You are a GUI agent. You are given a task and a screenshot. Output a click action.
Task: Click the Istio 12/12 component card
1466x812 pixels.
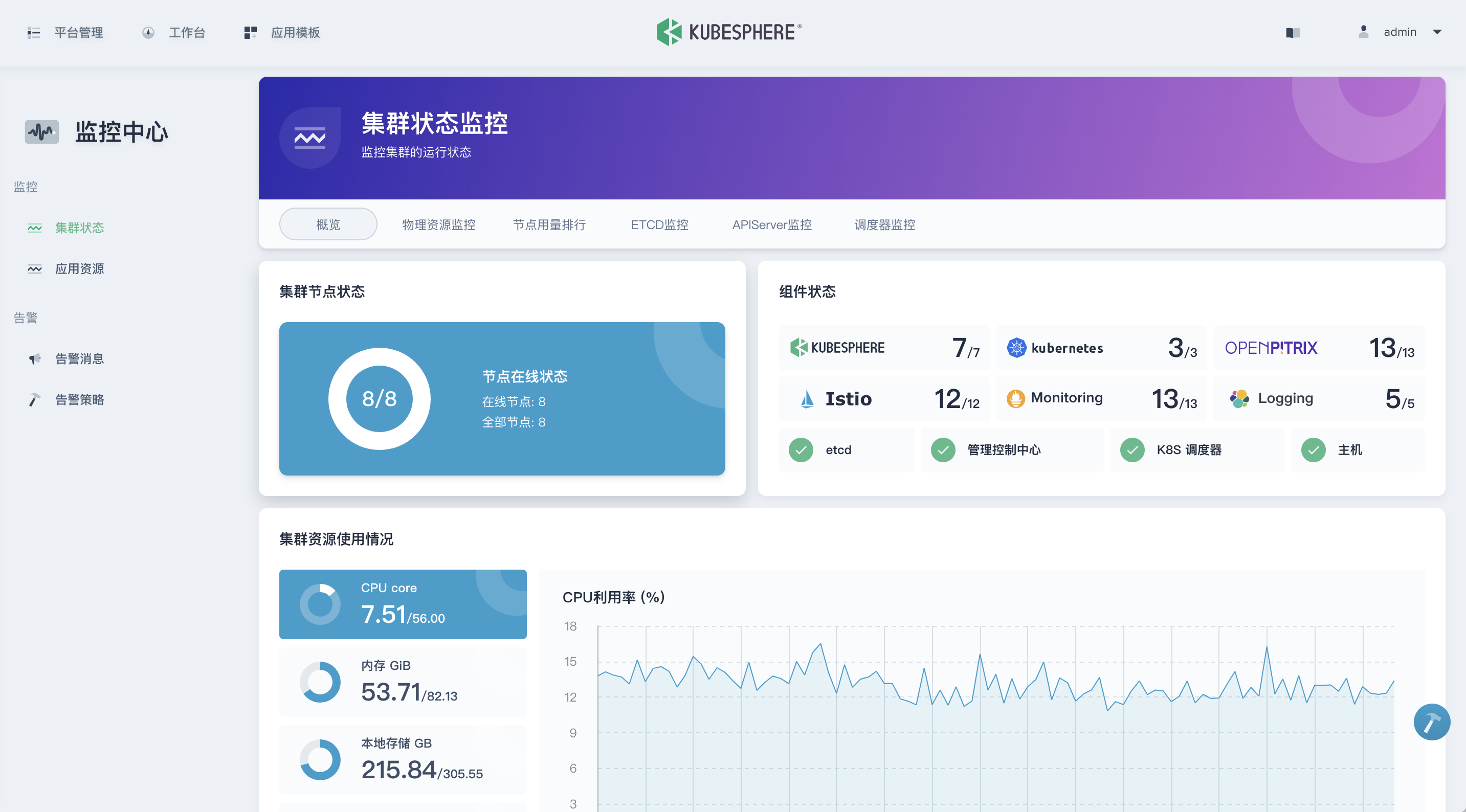[x=884, y=399]
